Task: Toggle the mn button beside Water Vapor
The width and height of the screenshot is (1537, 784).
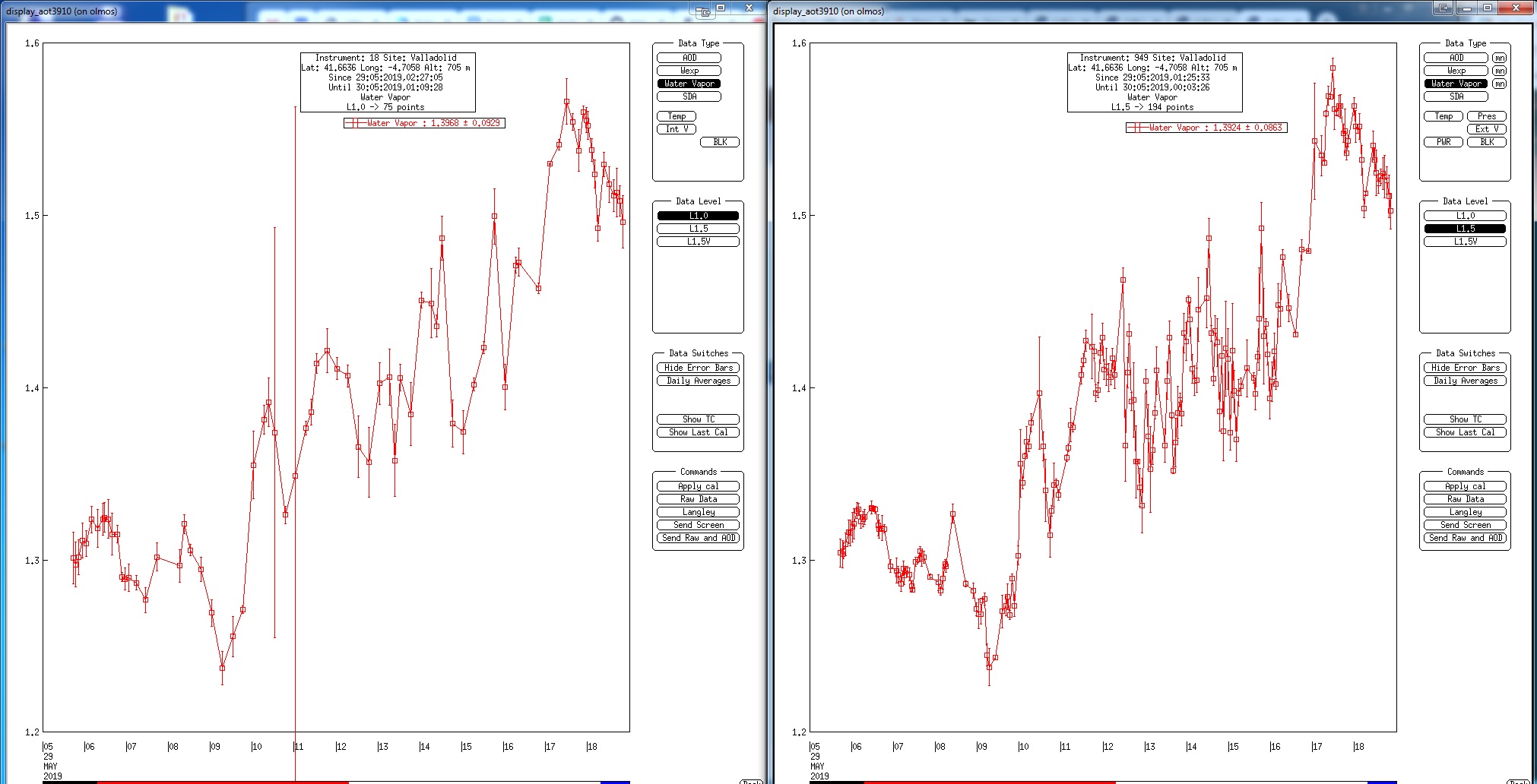Action: pos(1499,84)
